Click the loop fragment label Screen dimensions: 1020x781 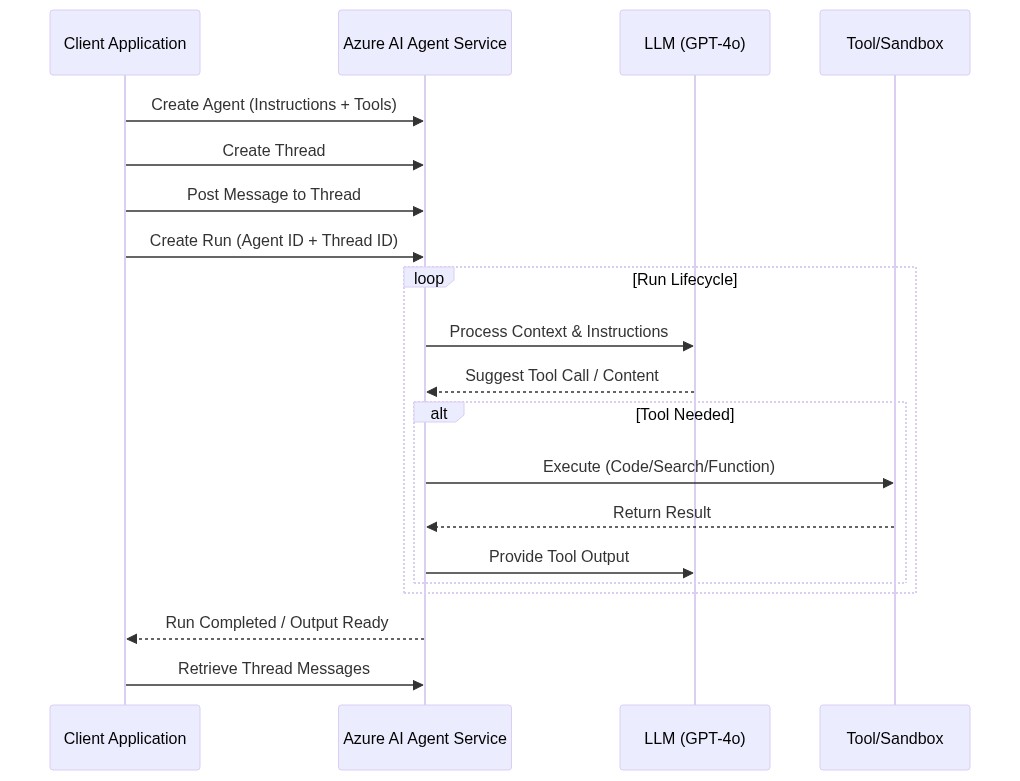coord(429,278)
